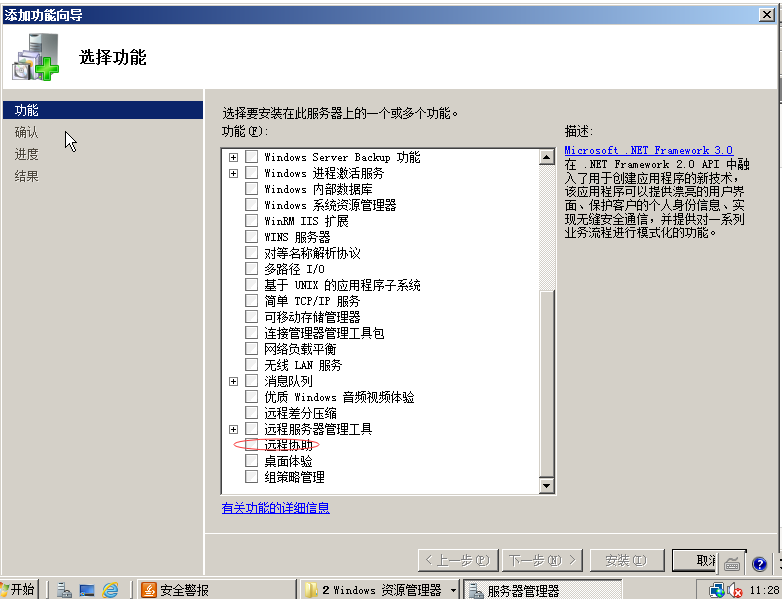Select the 功能 step in sidebar
This screenshot has width=782, height=599.
coord(27,110)
